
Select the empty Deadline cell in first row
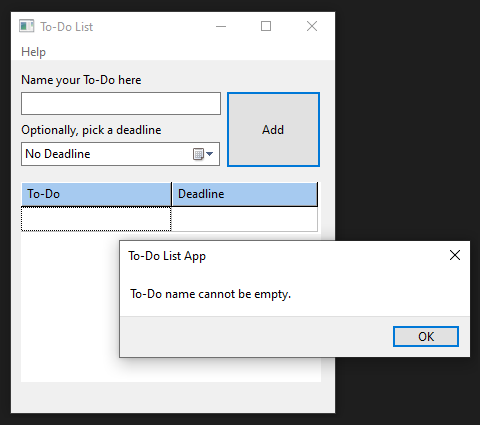point(244,219)
